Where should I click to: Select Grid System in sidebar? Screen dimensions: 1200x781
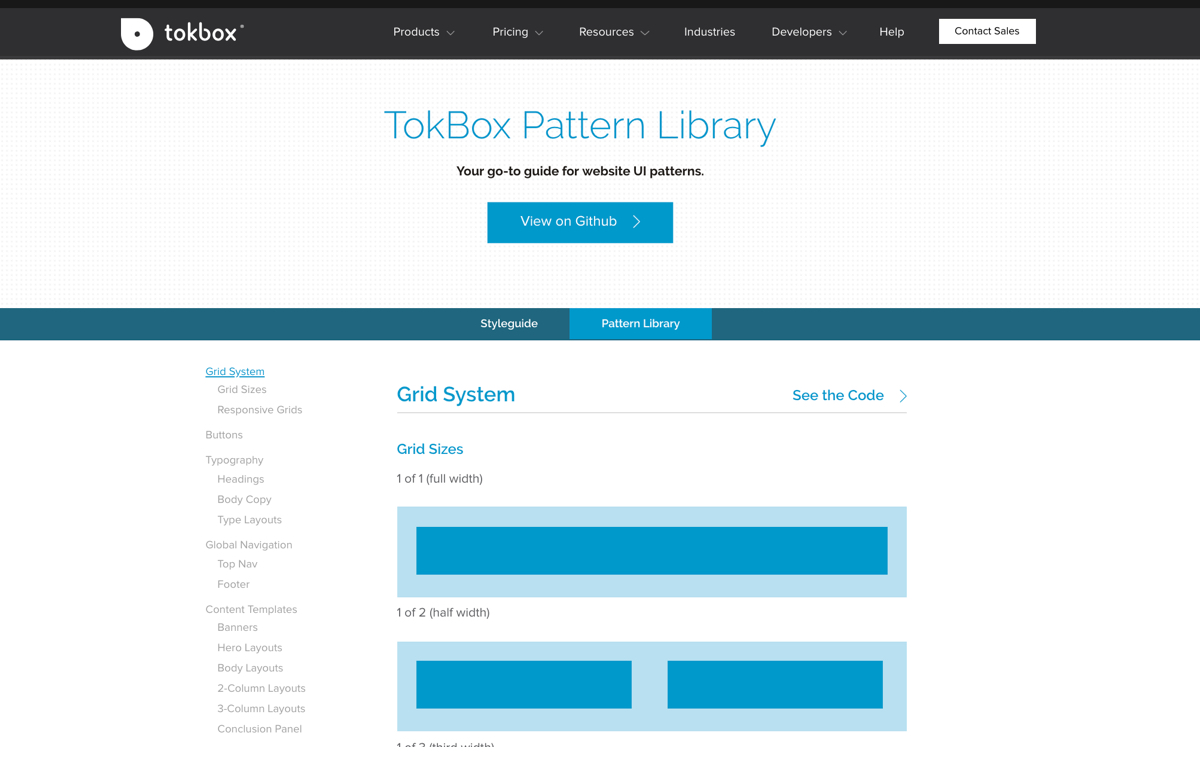235,371
